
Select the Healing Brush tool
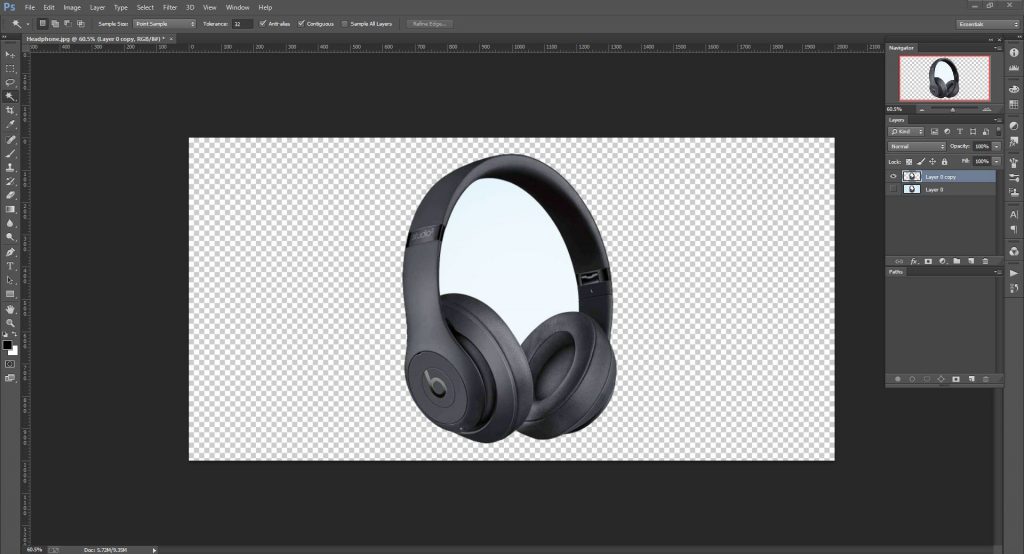[10, 140]
